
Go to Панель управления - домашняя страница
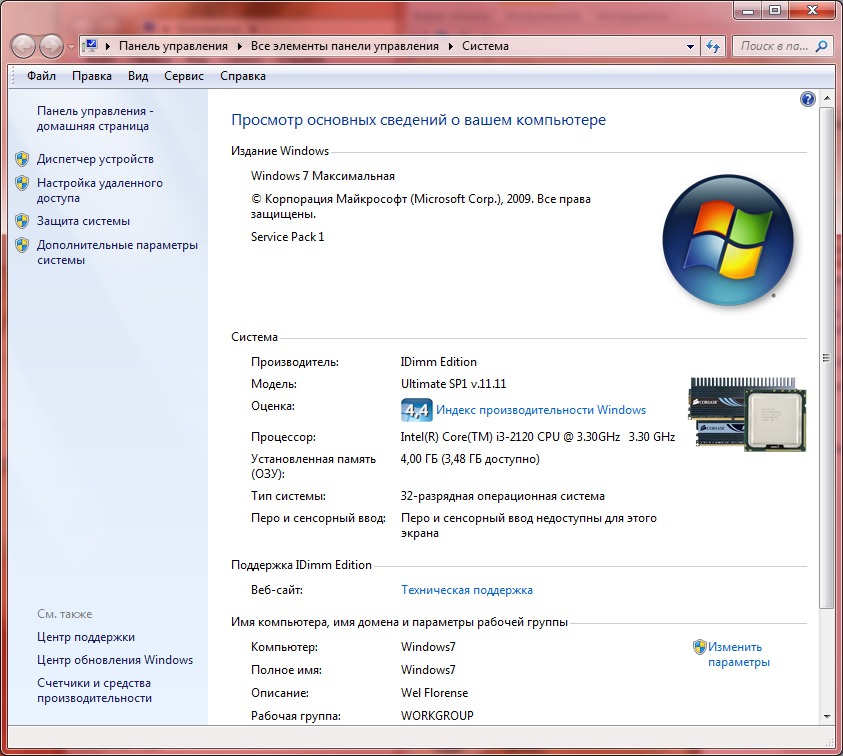[95, 118]
